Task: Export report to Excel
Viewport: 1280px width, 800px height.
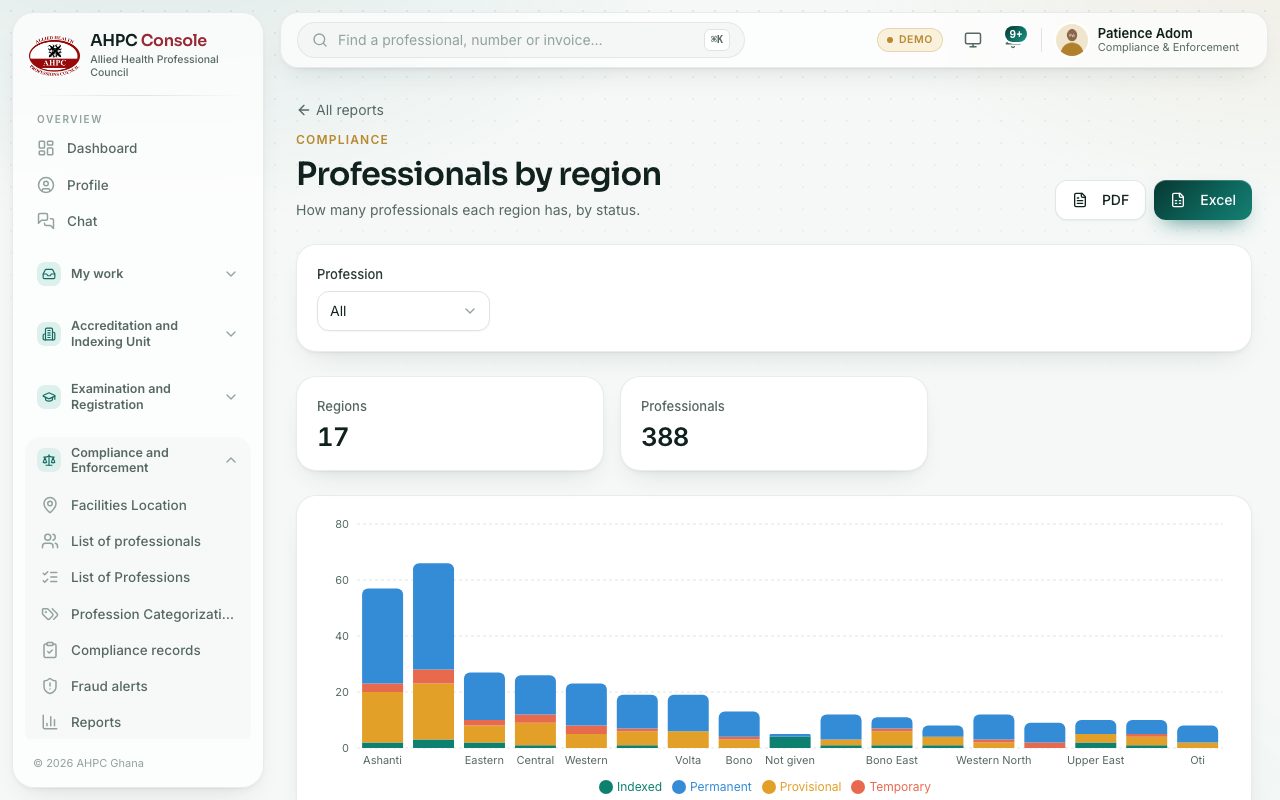Action: point(1203,200)
